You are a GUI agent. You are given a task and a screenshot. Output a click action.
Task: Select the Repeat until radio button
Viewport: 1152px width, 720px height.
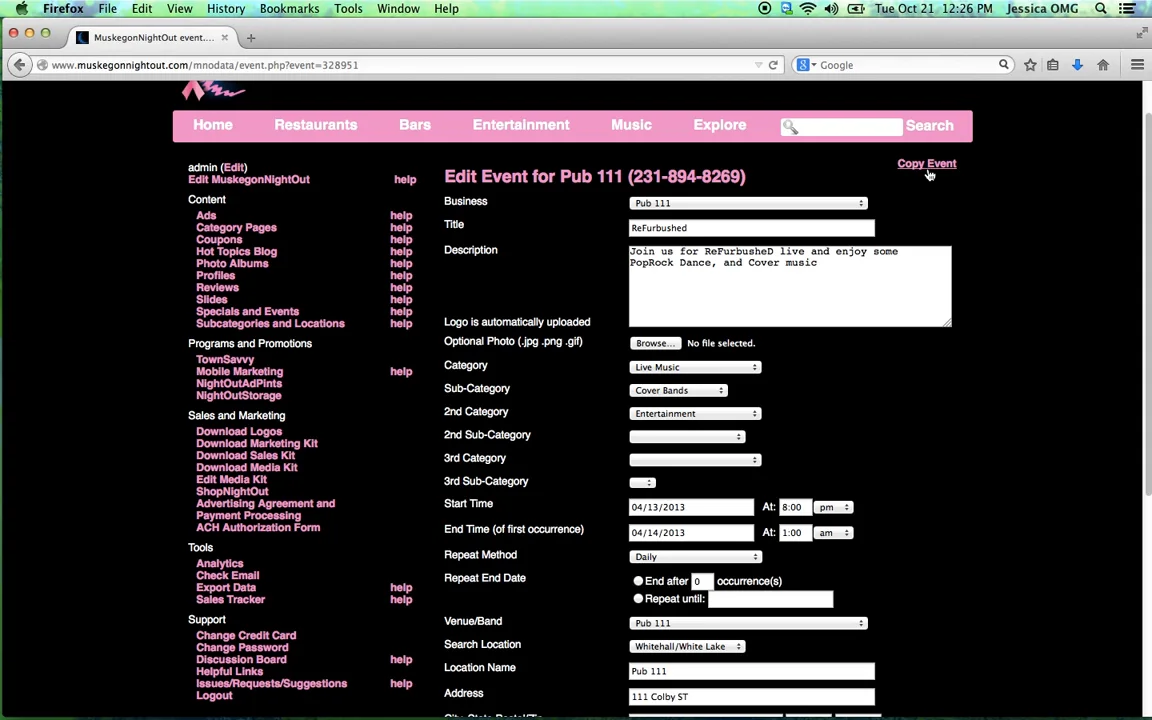638,599
